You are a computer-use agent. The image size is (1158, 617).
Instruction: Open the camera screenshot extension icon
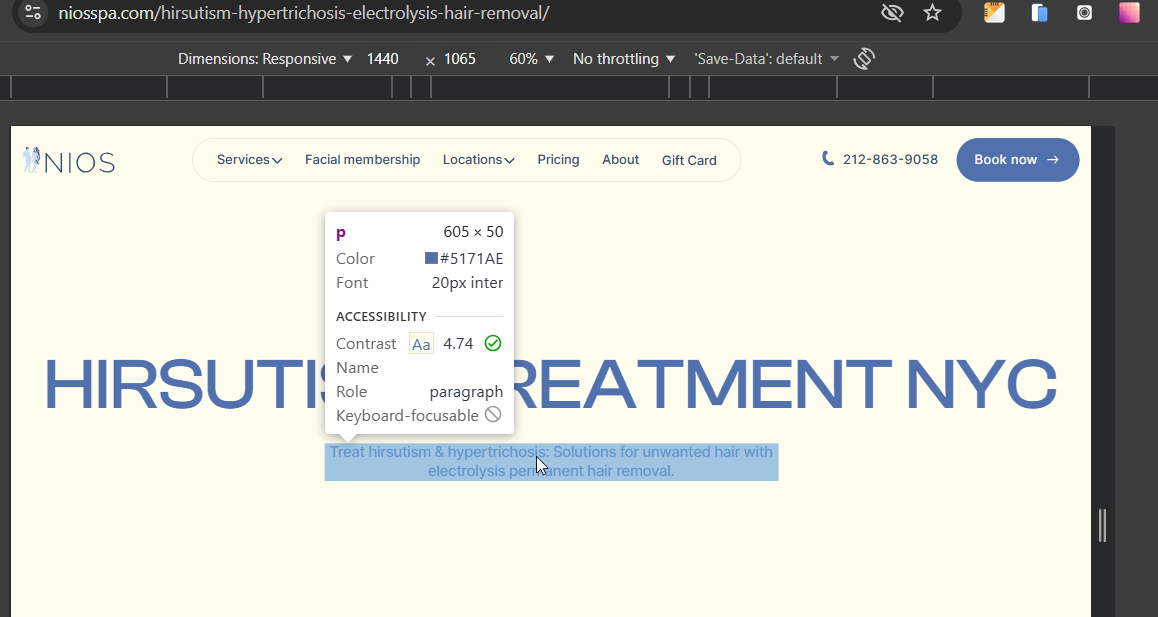(1084, 13)
